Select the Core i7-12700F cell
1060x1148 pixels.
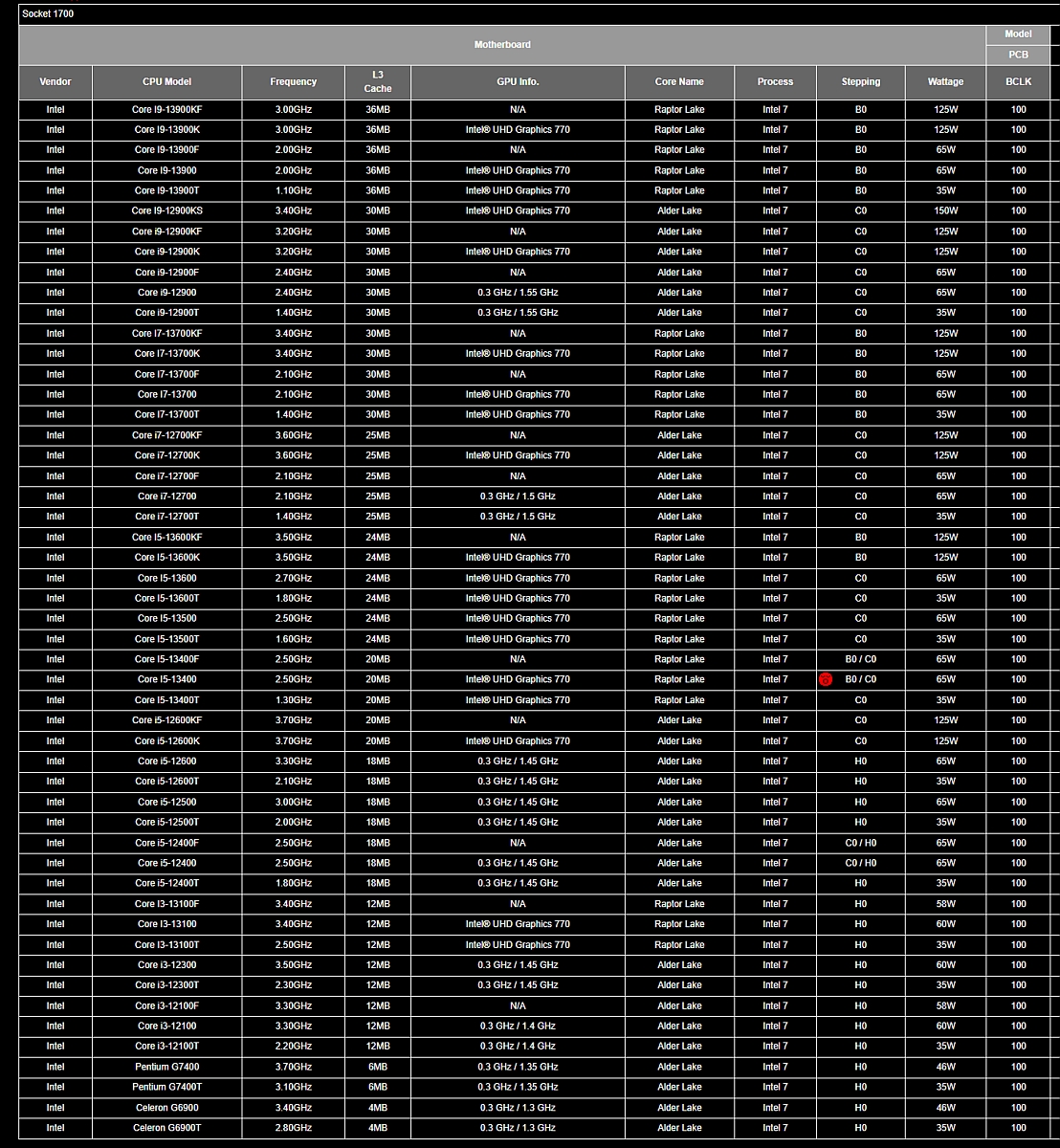click(167, 476)
